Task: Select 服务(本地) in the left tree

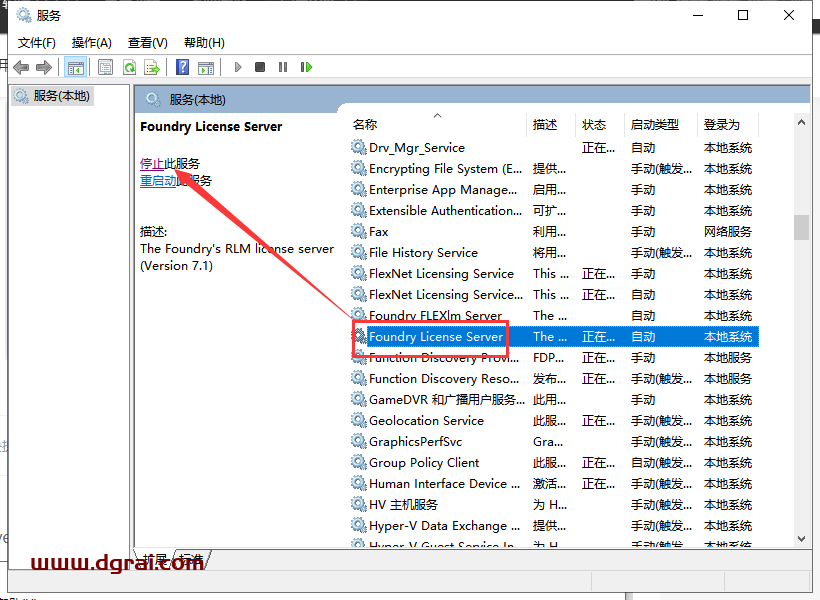Action: pos(53,96)
